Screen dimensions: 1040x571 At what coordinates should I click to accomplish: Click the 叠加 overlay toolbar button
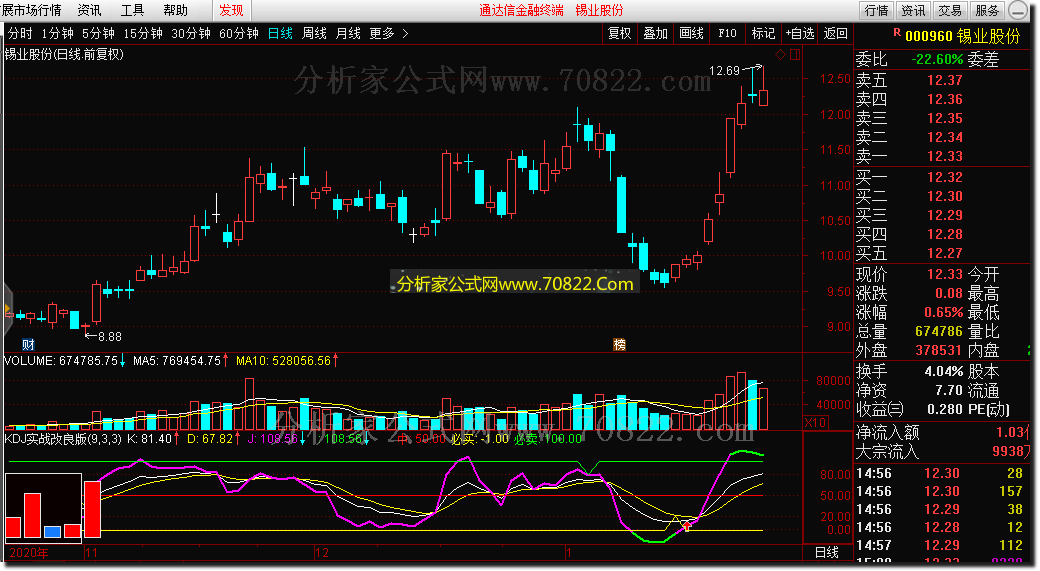pyautogui.click(x=655, y=33)
